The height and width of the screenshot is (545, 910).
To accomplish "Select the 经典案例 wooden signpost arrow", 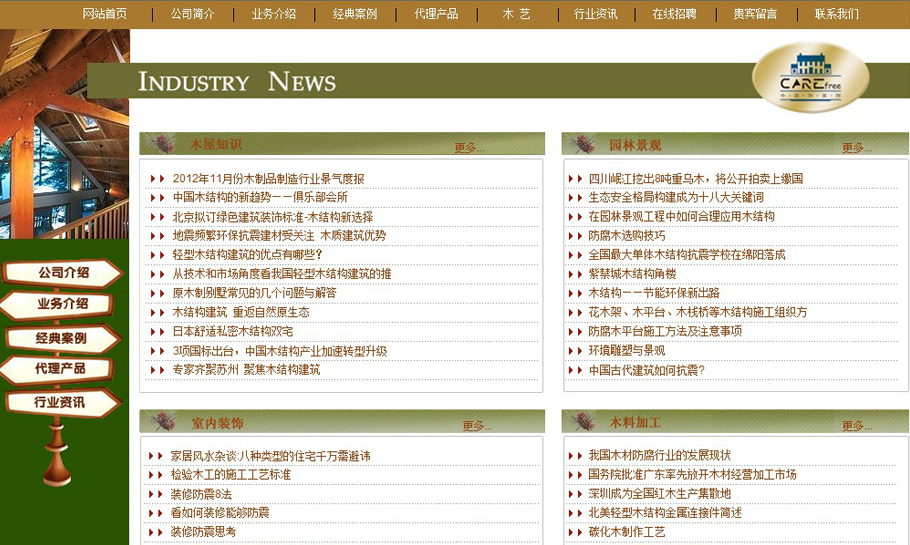I will coord(62,338).
